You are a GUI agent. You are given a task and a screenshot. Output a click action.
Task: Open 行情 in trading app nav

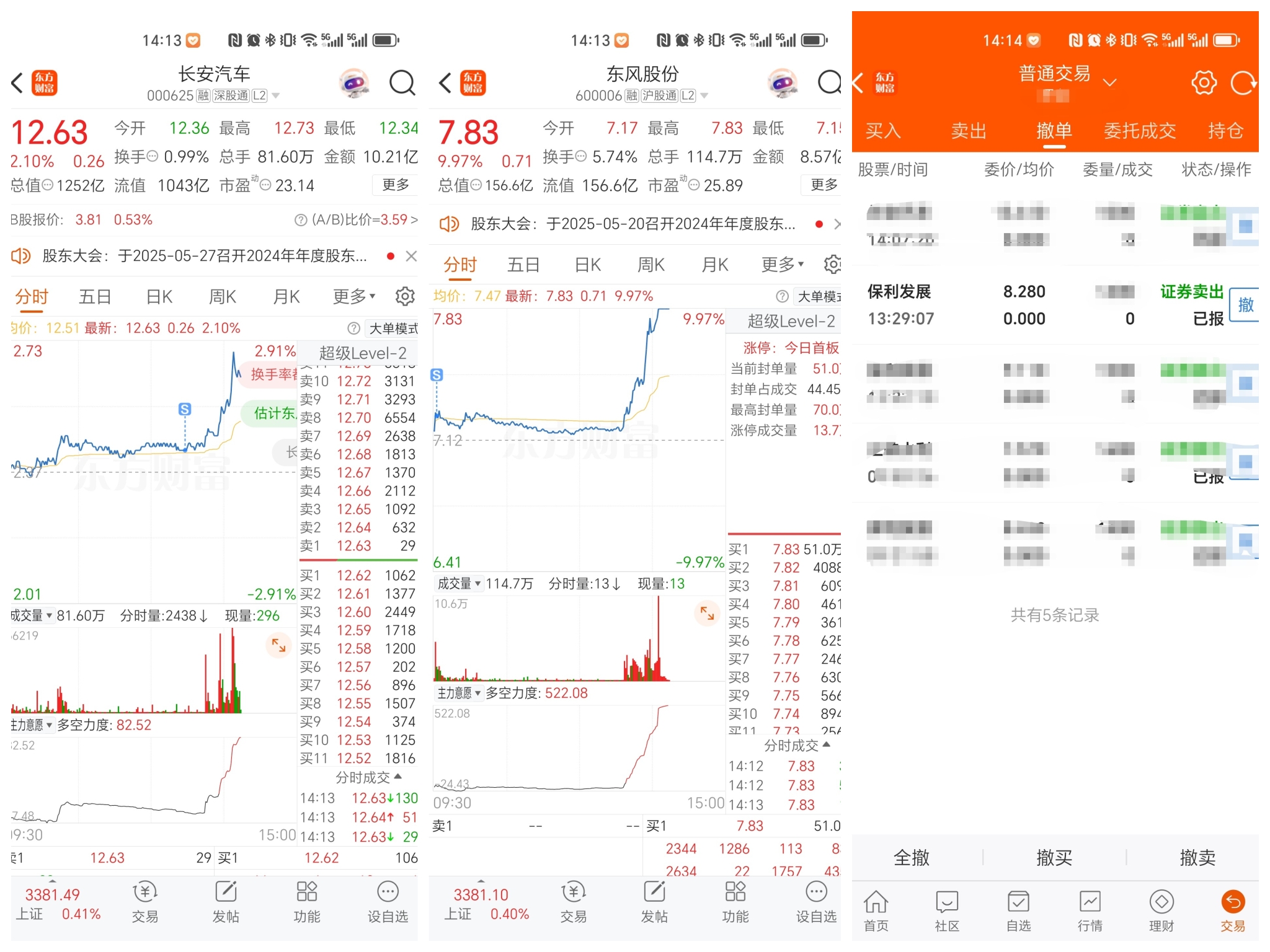coord(1090,911)
